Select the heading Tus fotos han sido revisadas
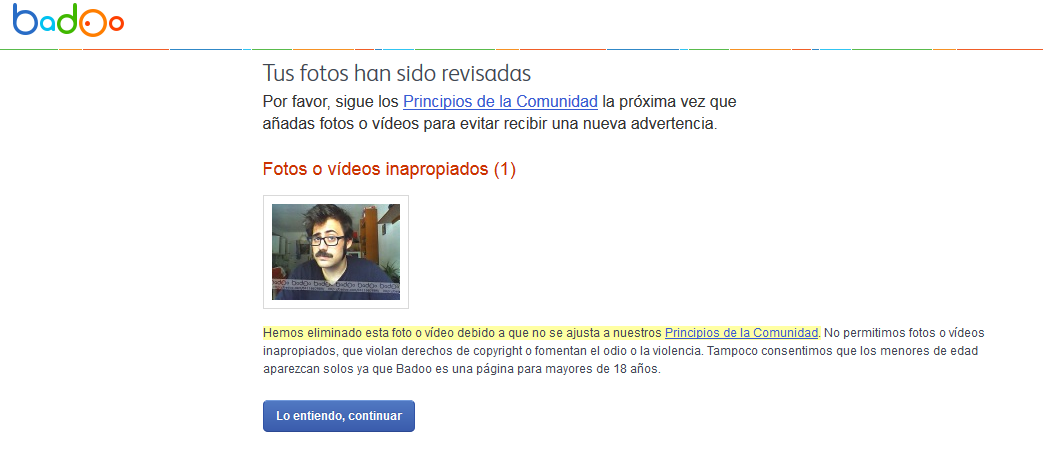Screen dimensions: 1043x449 [x=396, y=73]
